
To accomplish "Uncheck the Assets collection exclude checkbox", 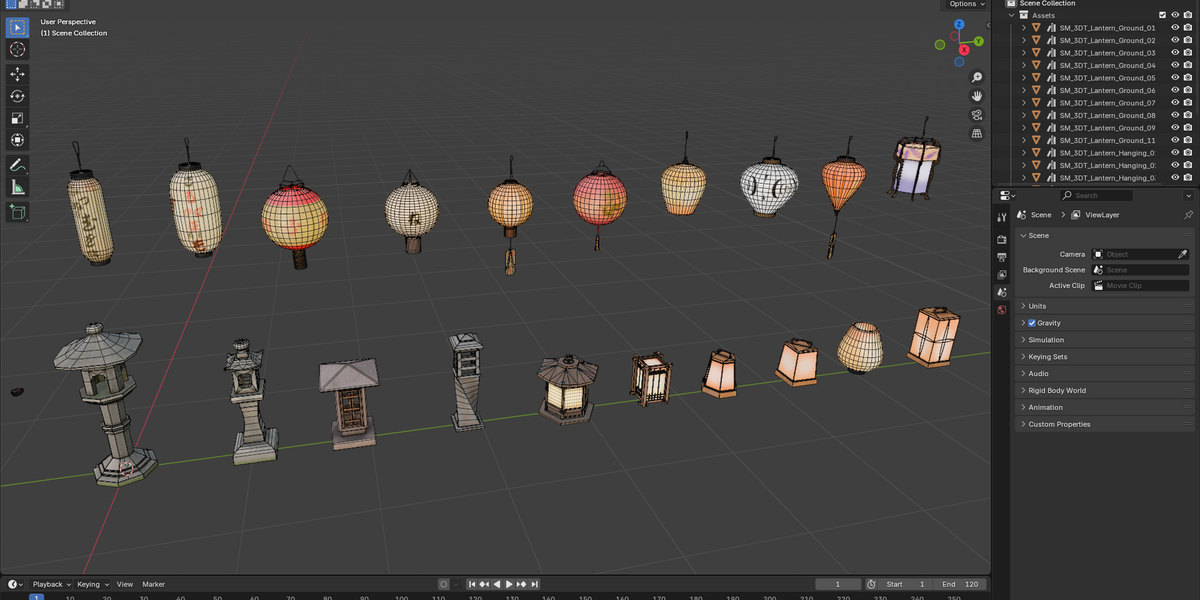I will 1162,15.
